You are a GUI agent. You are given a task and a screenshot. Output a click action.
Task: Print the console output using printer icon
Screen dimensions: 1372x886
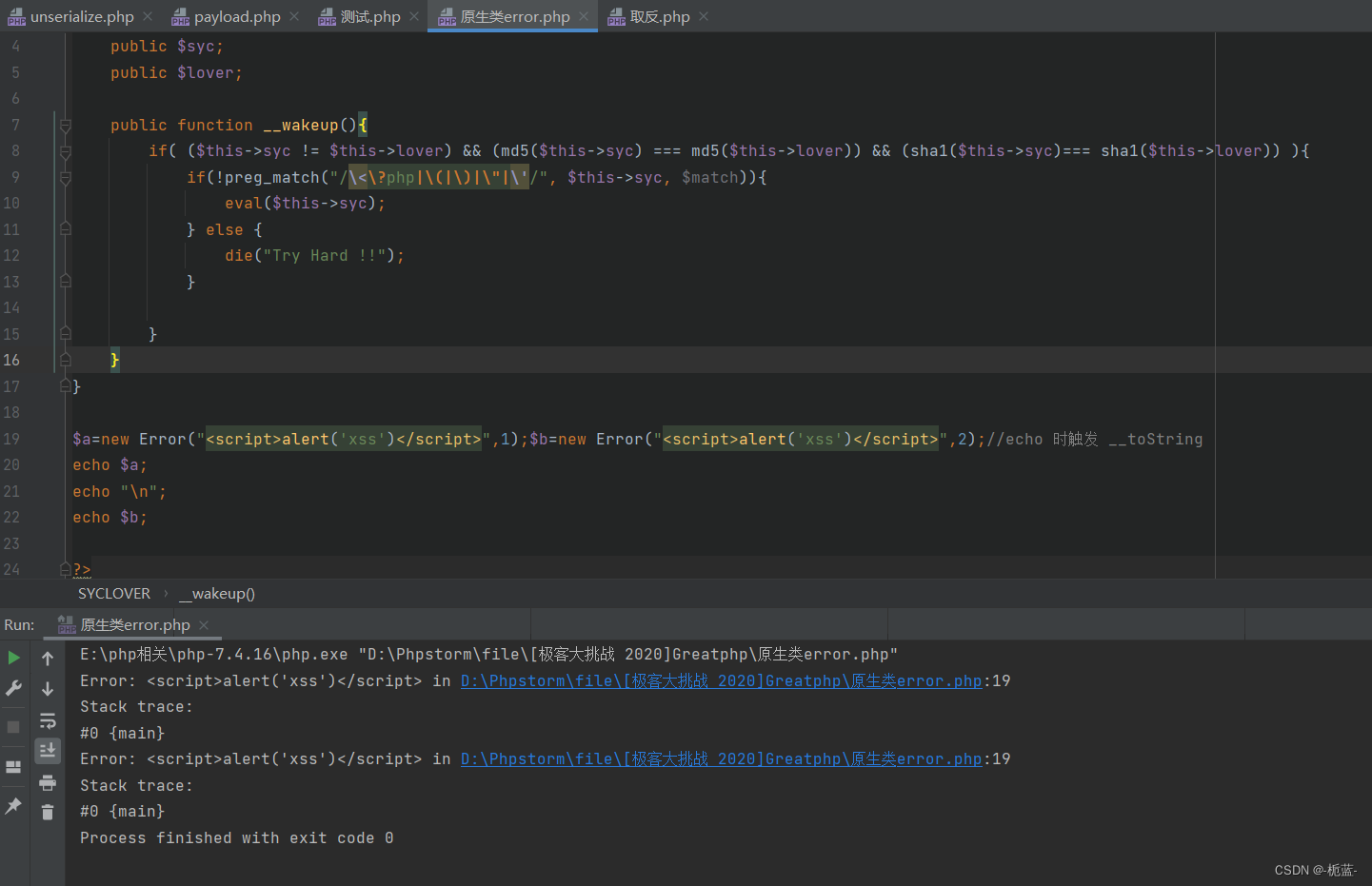[48, 782]
